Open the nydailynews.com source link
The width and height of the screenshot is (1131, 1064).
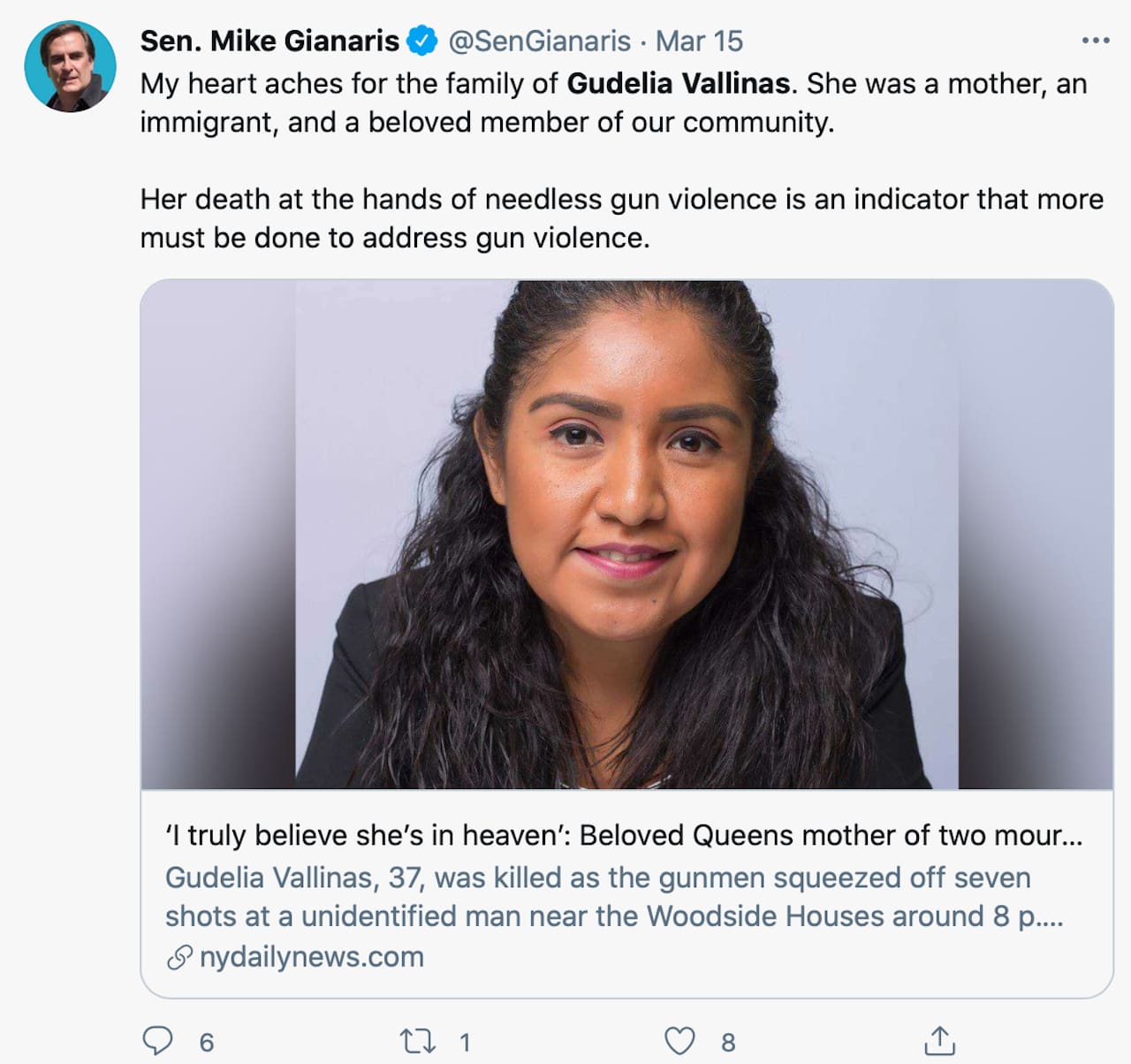click(311, 957)
